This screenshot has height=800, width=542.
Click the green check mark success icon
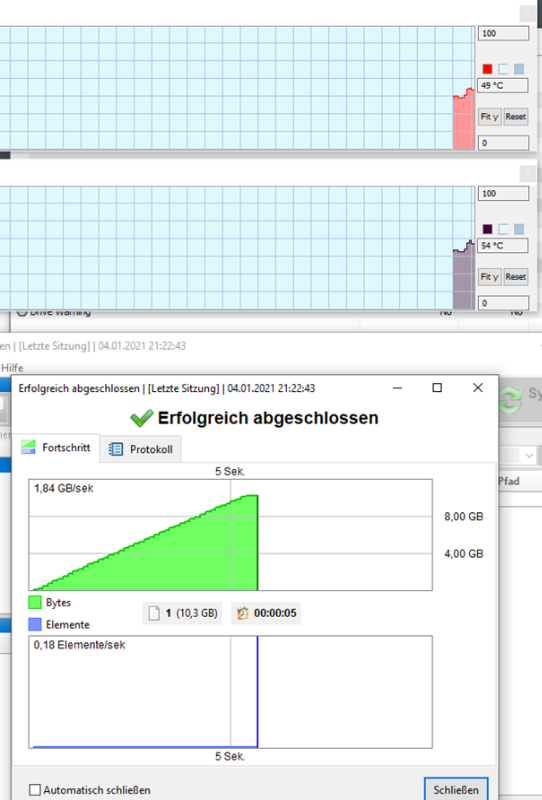click(x=141, y=418)
